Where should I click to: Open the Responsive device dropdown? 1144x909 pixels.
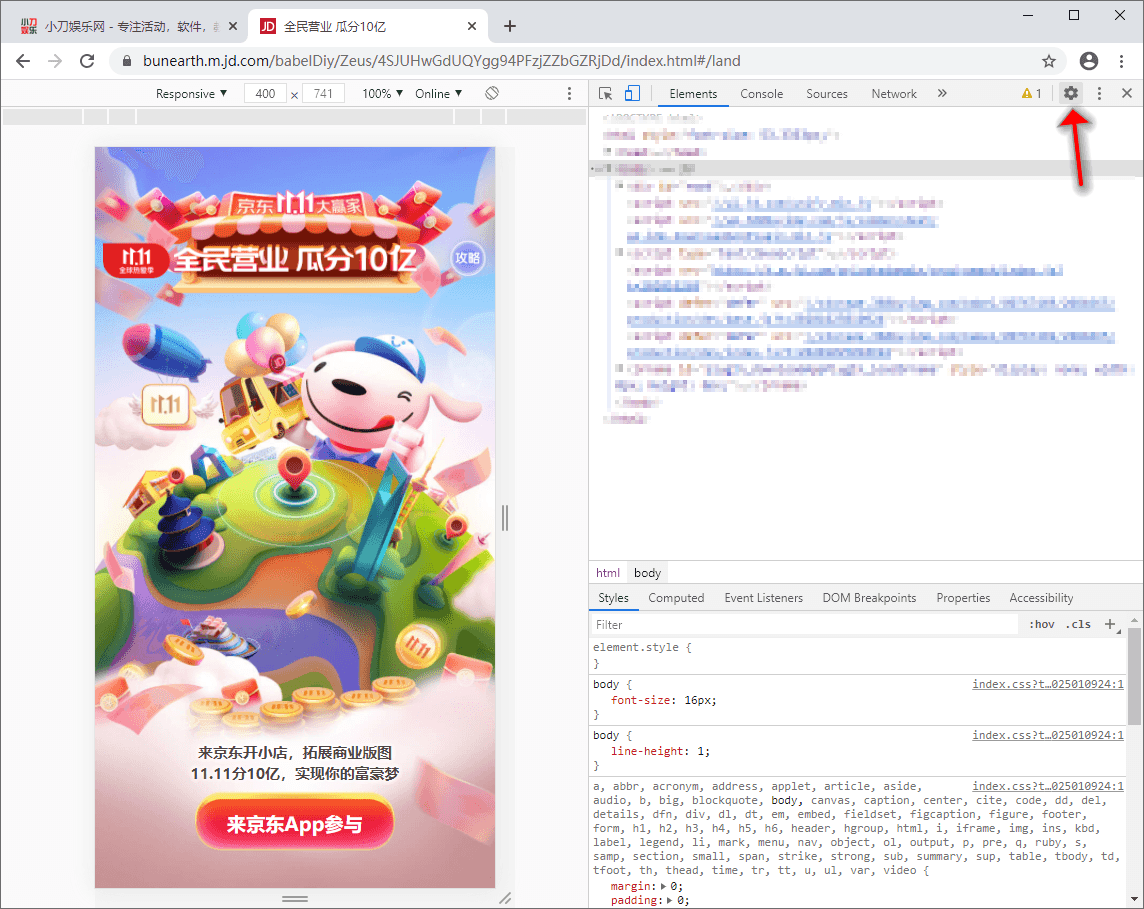tap(190, 93)
